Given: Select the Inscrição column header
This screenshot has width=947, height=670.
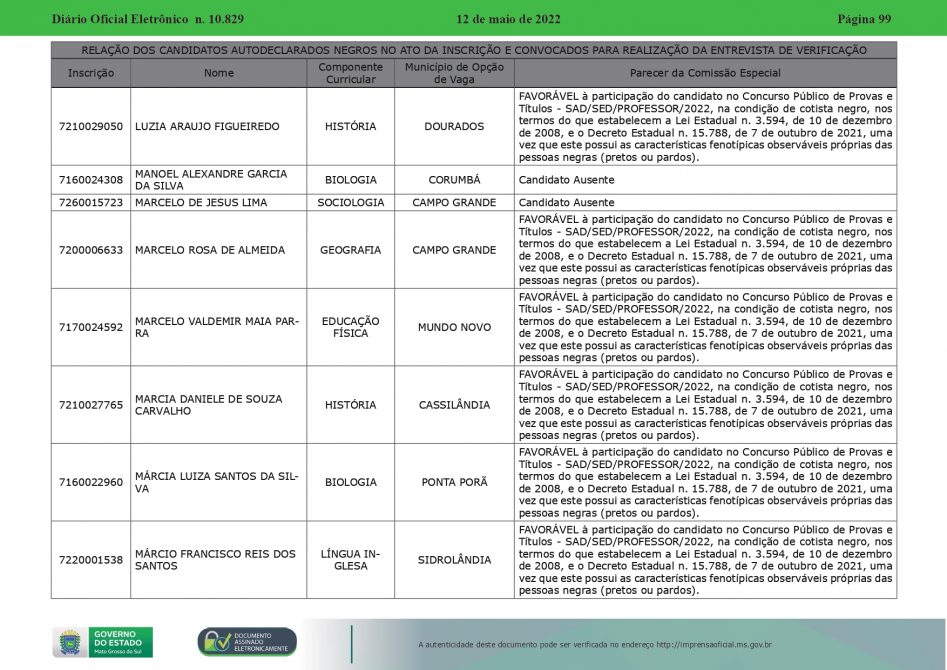Looking at the screenshot, I should coord(91,73).
